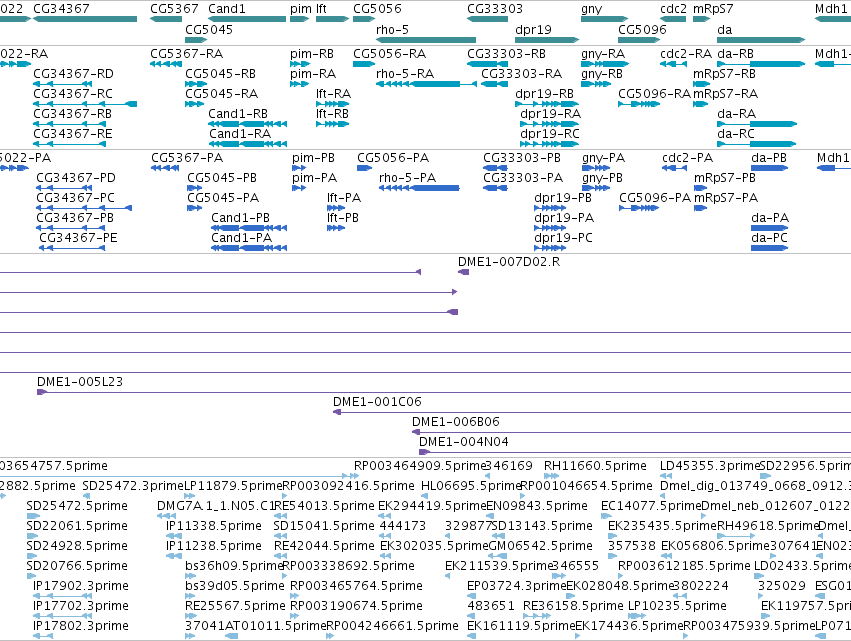
Task: Click the SD13143.5prime EST label
Action: pos(542,525)
